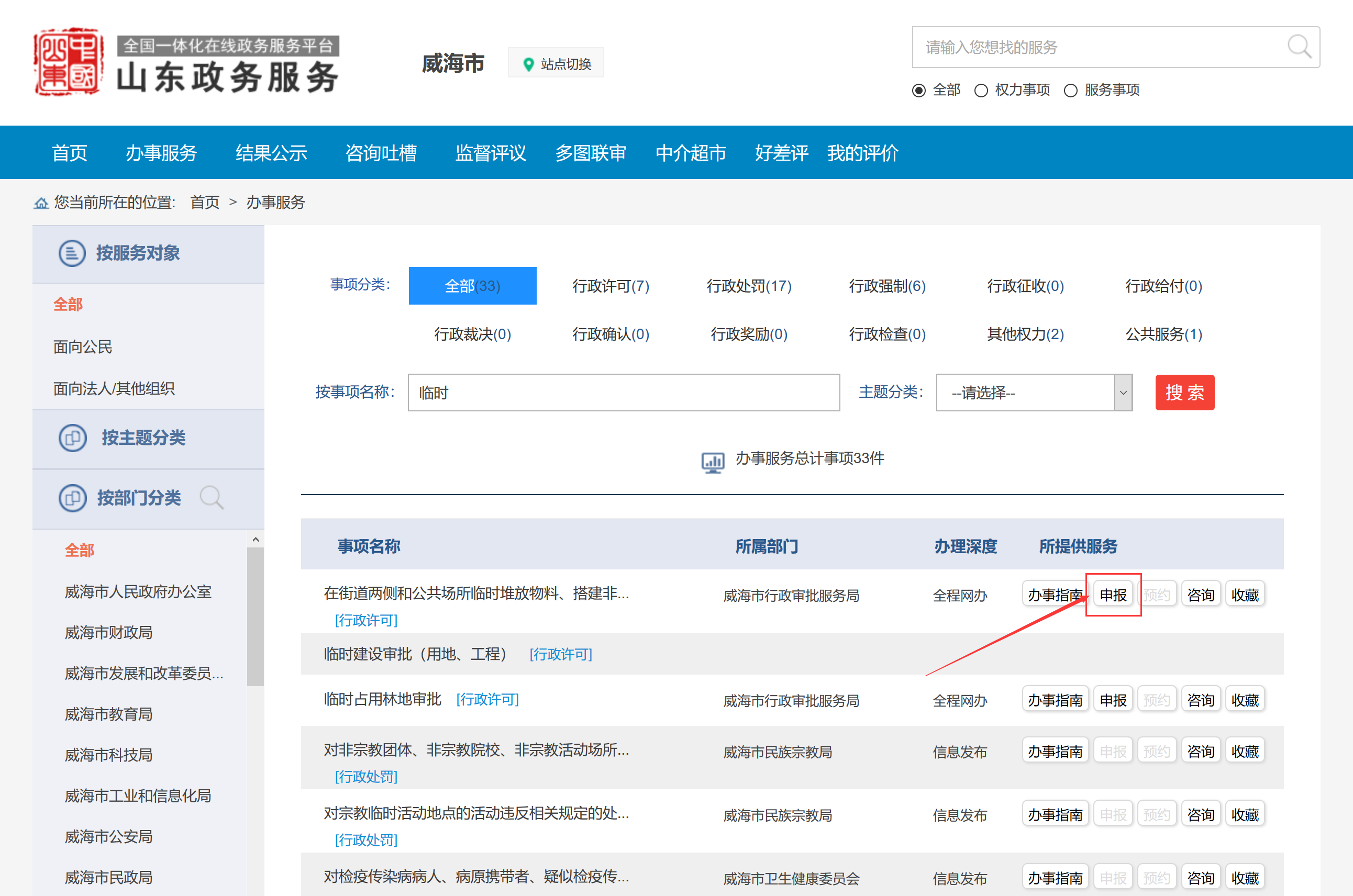Click the home icon in breadcrumb

[x=41, y=203]
